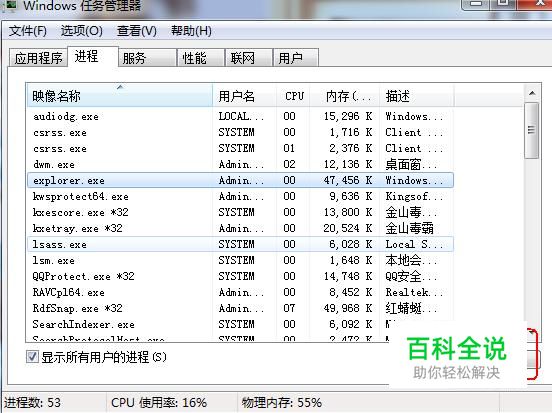The image size is (552, 413).
Task: Select the kwsprotect64.exe process
Action: pyautogui.click(x=240, y=196)
